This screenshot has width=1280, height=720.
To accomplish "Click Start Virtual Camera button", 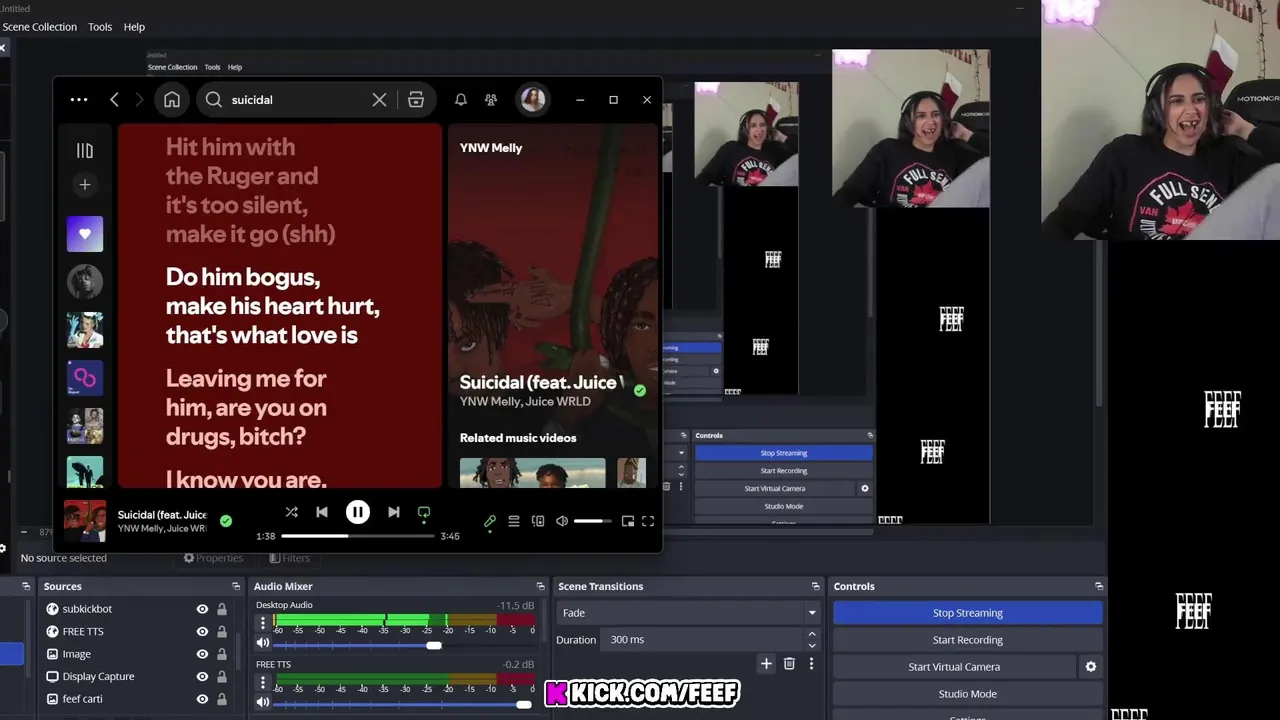I will 954,667.
